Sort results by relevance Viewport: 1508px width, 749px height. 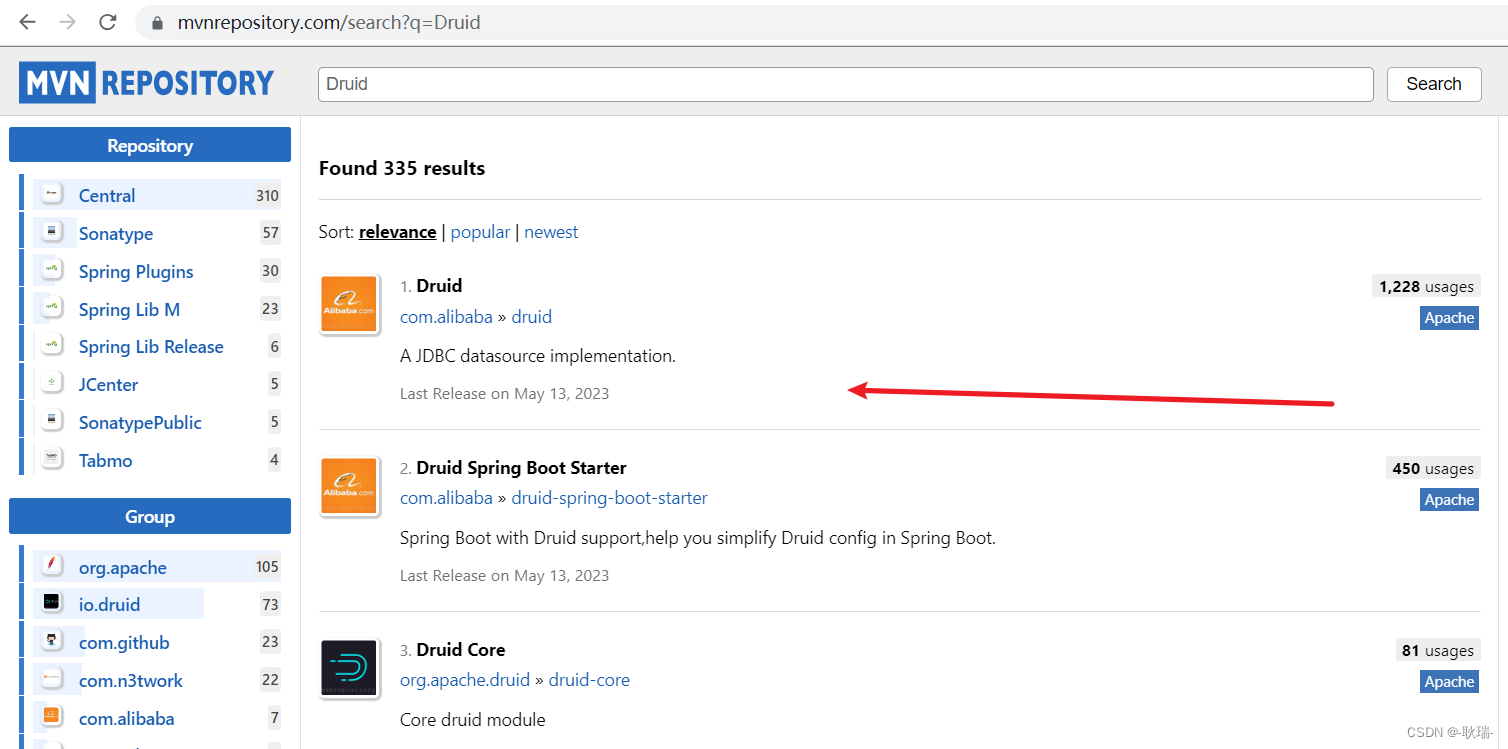point(398,232)
